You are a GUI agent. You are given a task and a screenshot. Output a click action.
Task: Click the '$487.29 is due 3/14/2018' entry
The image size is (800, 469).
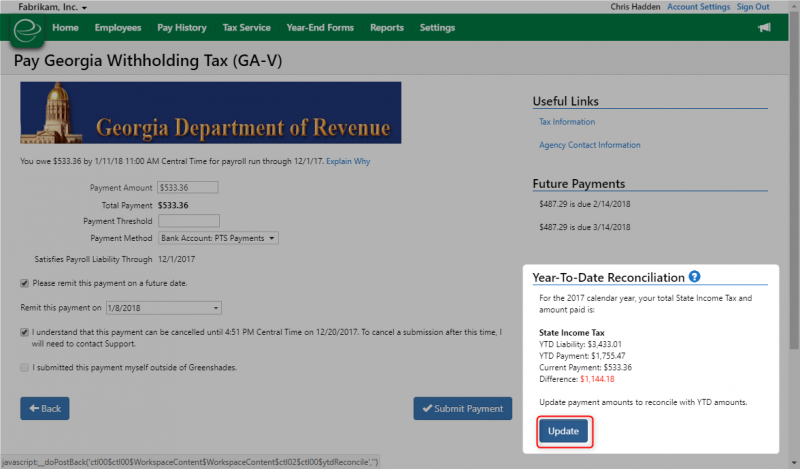(585, 227)
